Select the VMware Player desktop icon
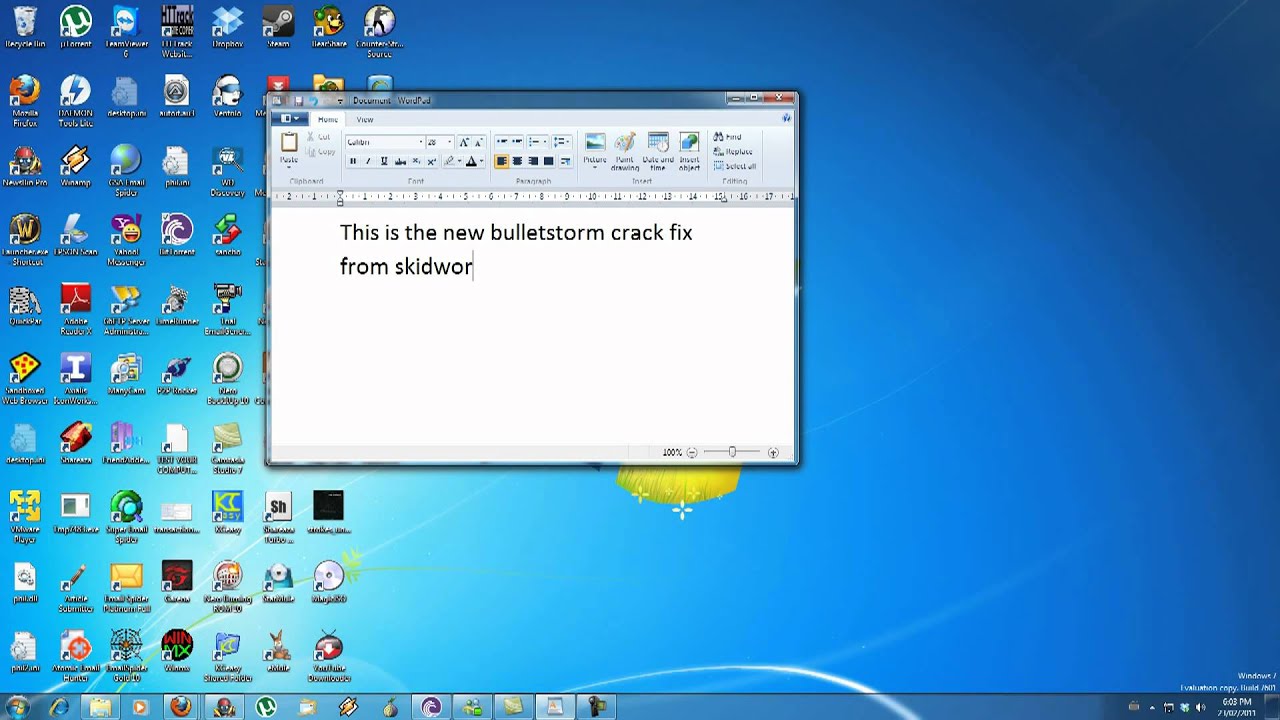Image resolution: width=1280 pixels, height=720 pixels. [x=25, y=516]
